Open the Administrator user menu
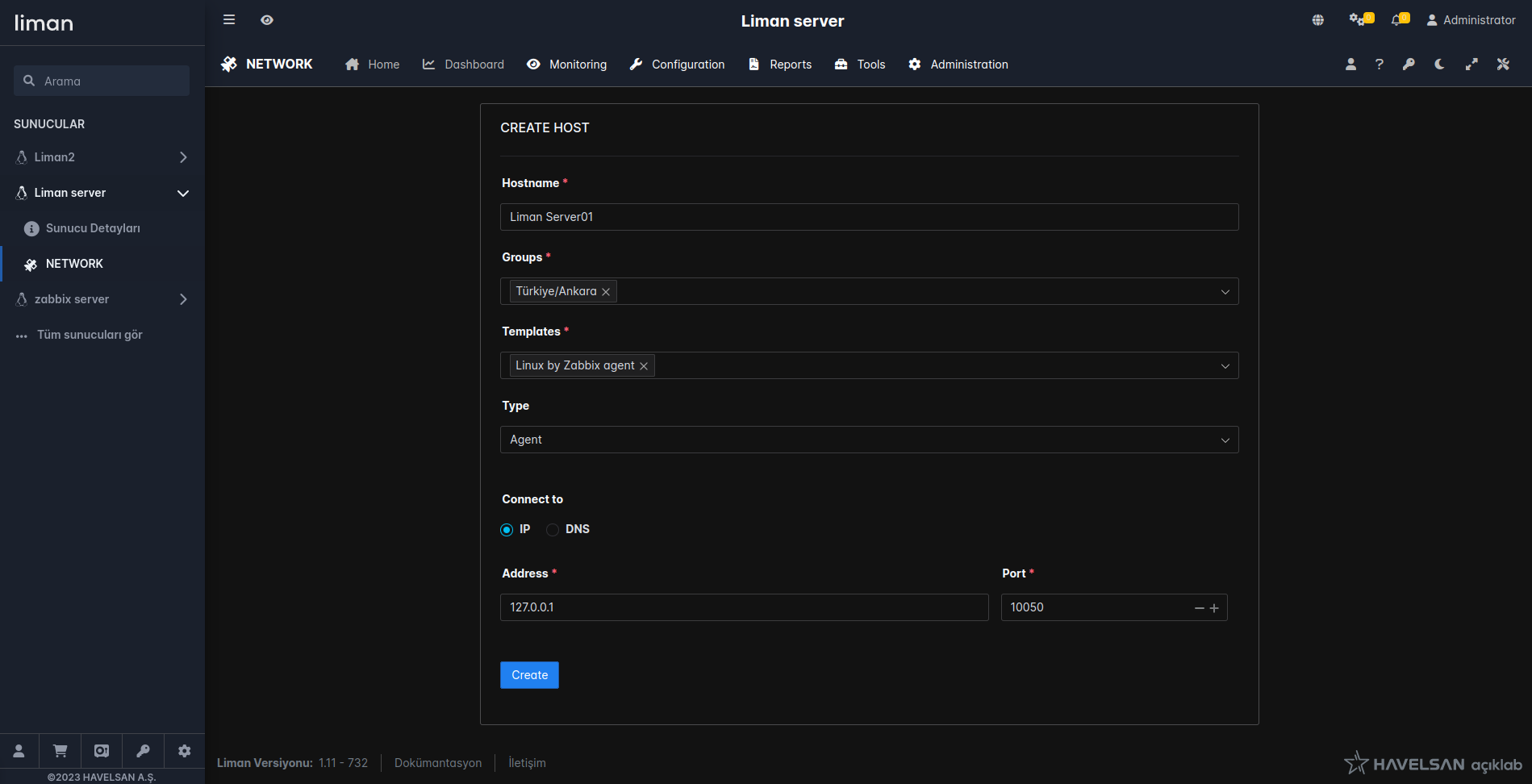 tap(1471, 20)
